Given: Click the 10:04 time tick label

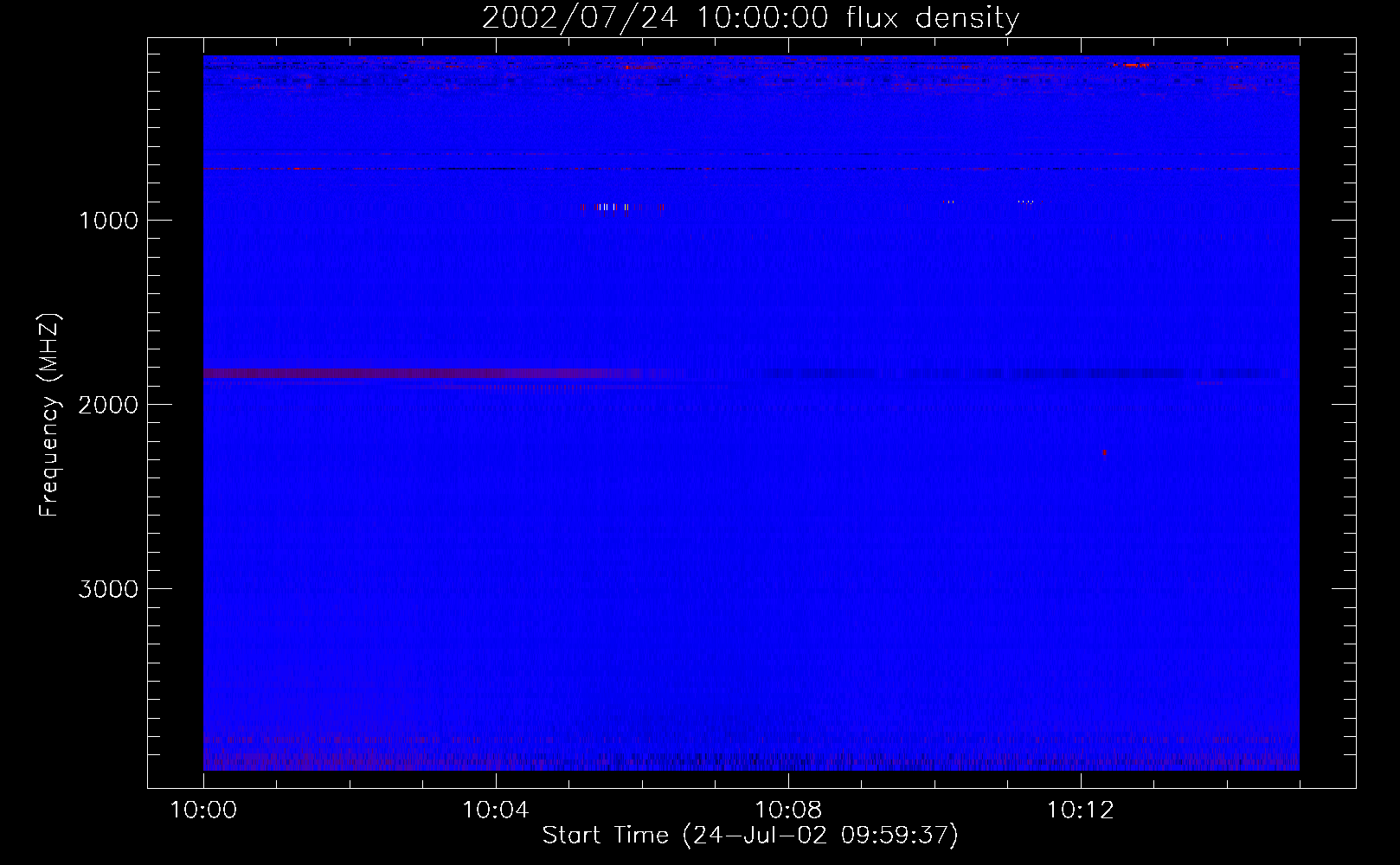Looking at the screenshot, I should (x=496, y=811).
